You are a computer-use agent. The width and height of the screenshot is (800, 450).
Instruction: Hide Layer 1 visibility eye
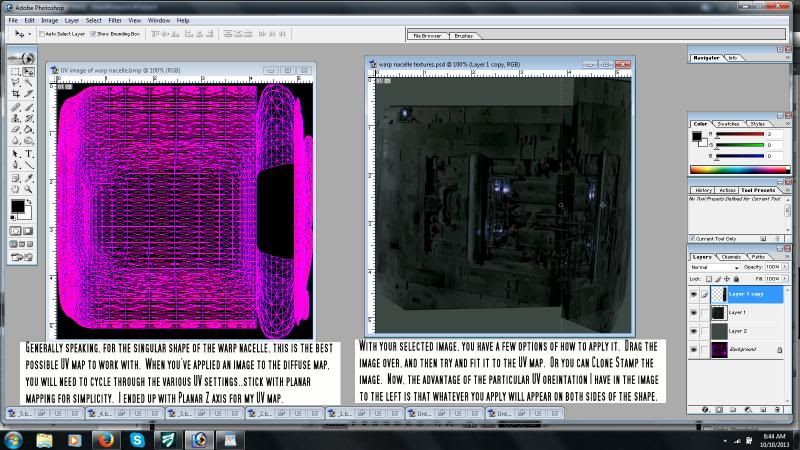[x=694, y=313]
